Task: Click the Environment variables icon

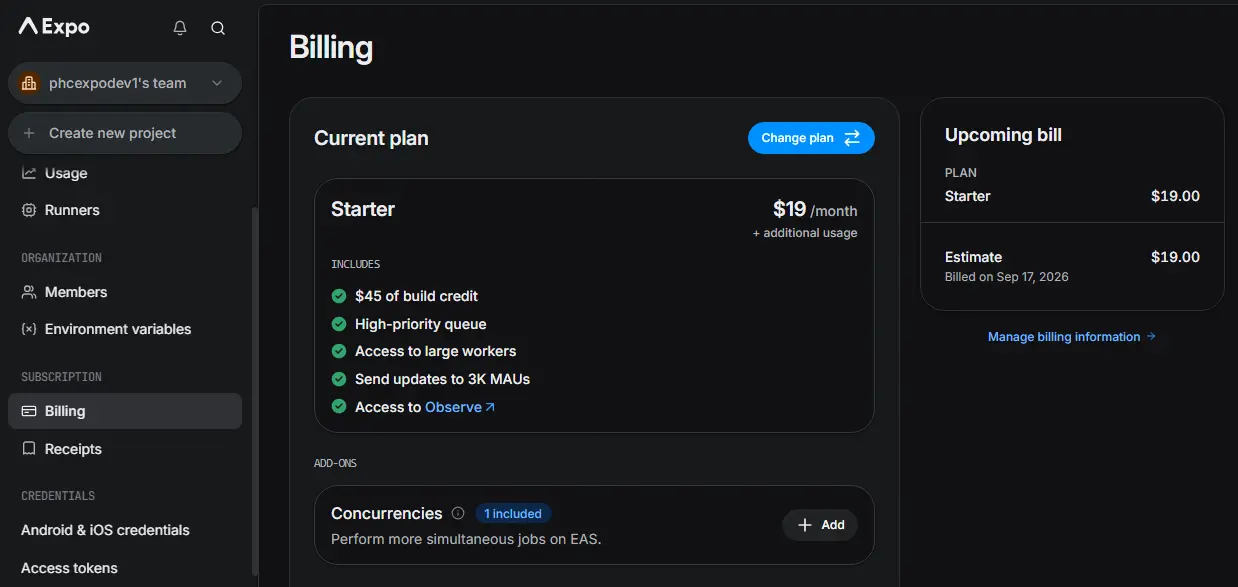Action: [x=29, y=329]
